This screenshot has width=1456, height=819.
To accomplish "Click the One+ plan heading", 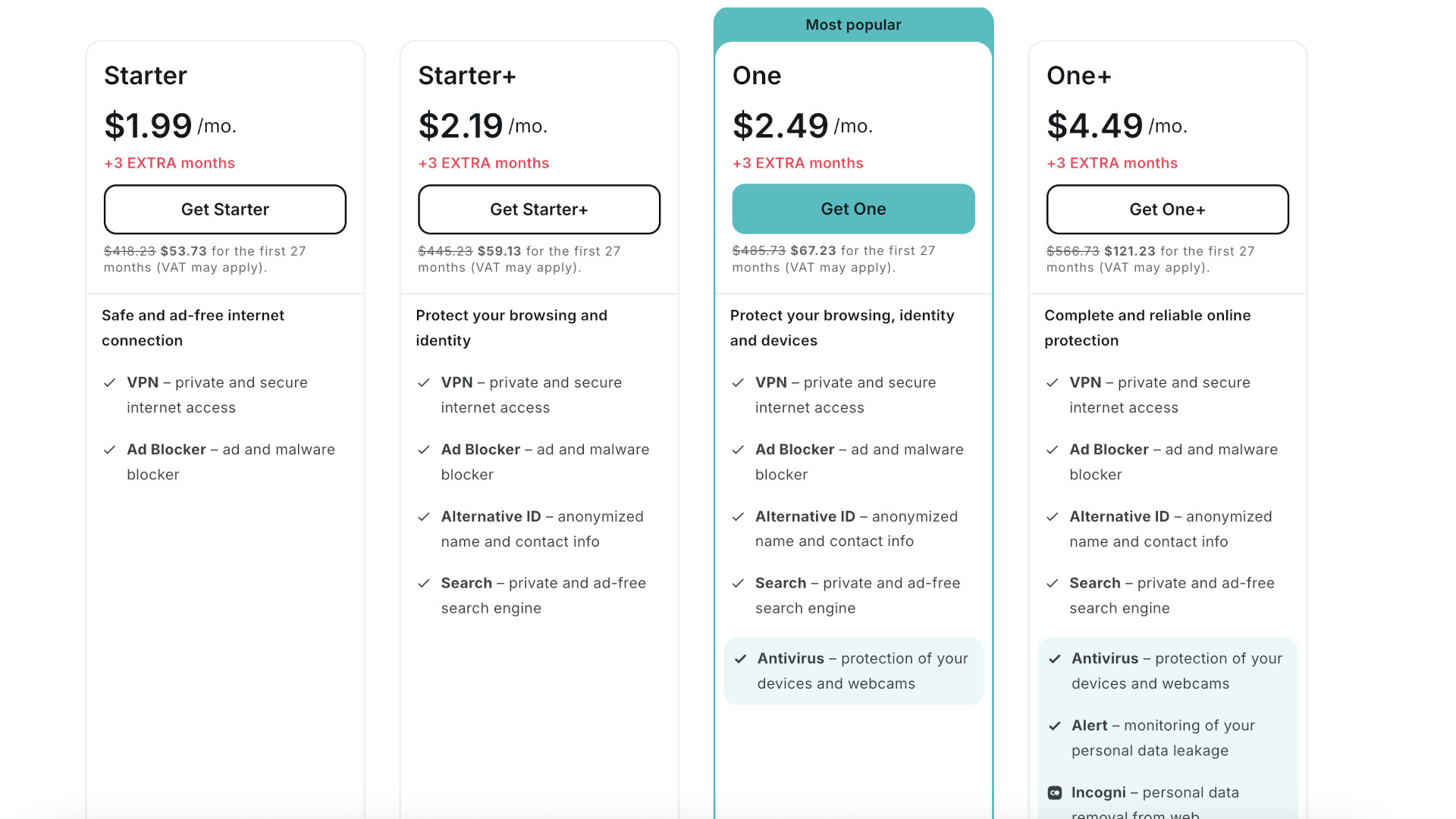I will coord(1078,76).
